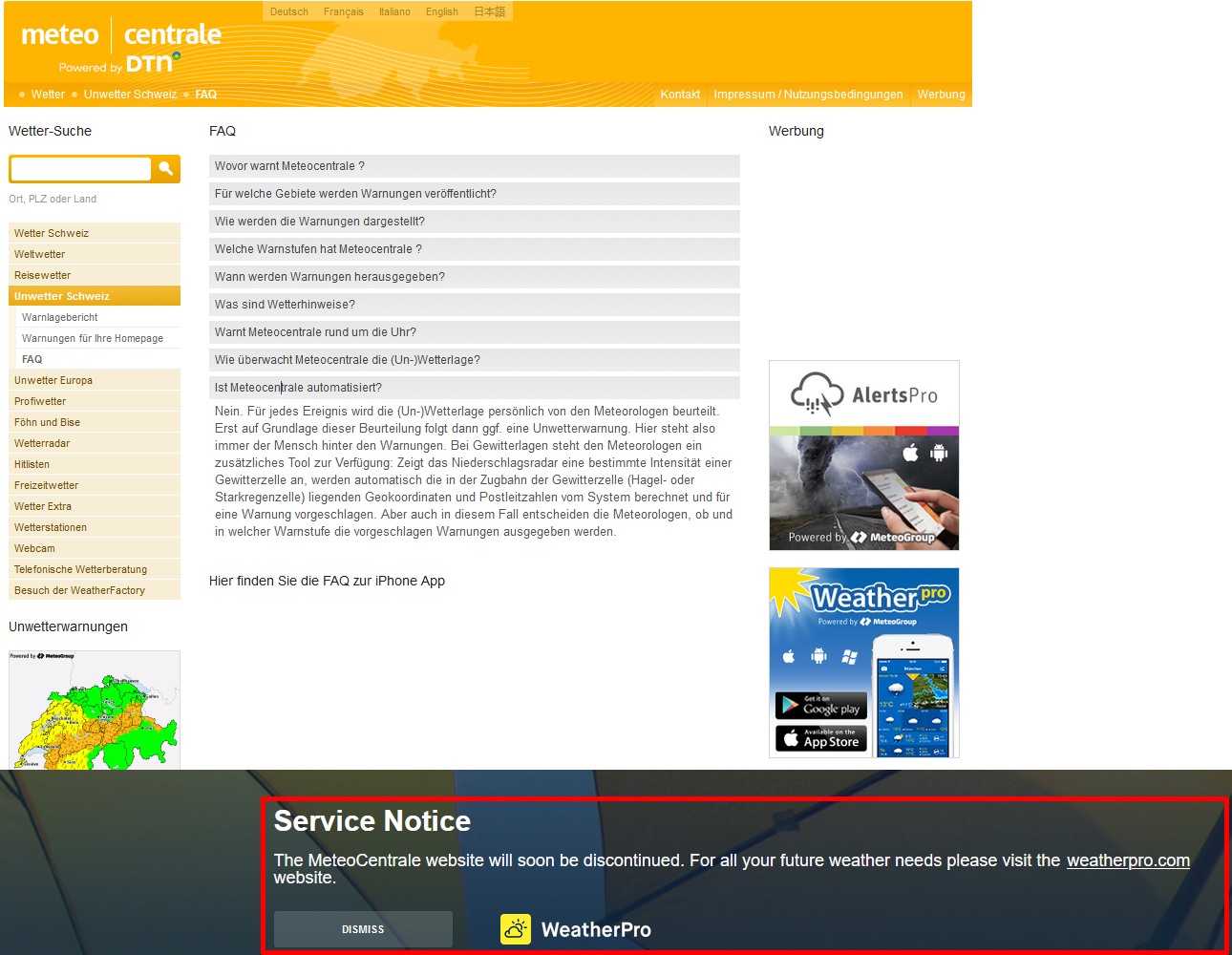This screenshot has height=955, width=1232.
Task: Switch language to Deutsch
Action: tap(289, 11)
